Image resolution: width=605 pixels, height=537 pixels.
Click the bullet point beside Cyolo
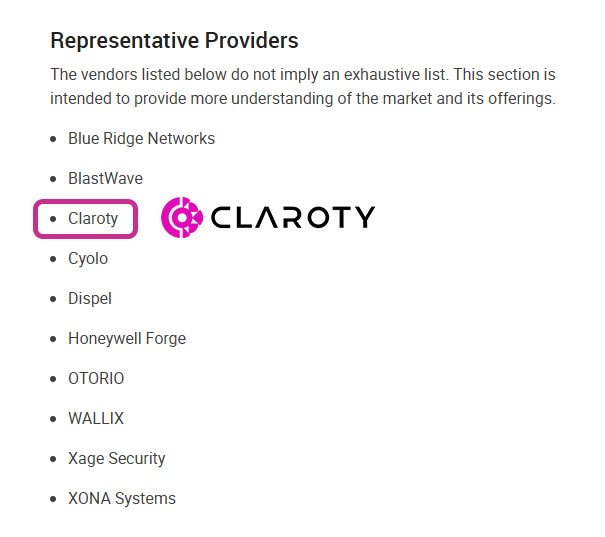54,259
